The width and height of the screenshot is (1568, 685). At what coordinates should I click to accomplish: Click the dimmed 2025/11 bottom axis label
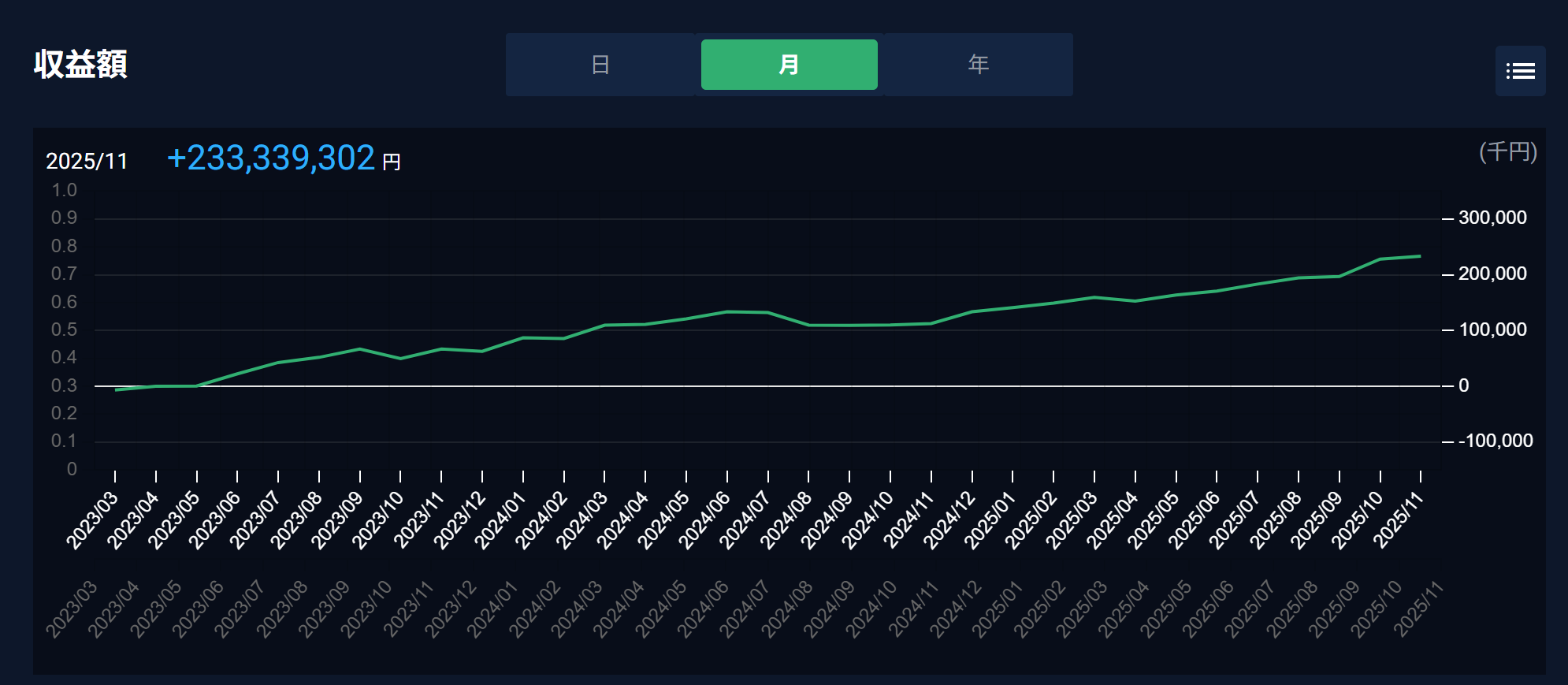1418,608
